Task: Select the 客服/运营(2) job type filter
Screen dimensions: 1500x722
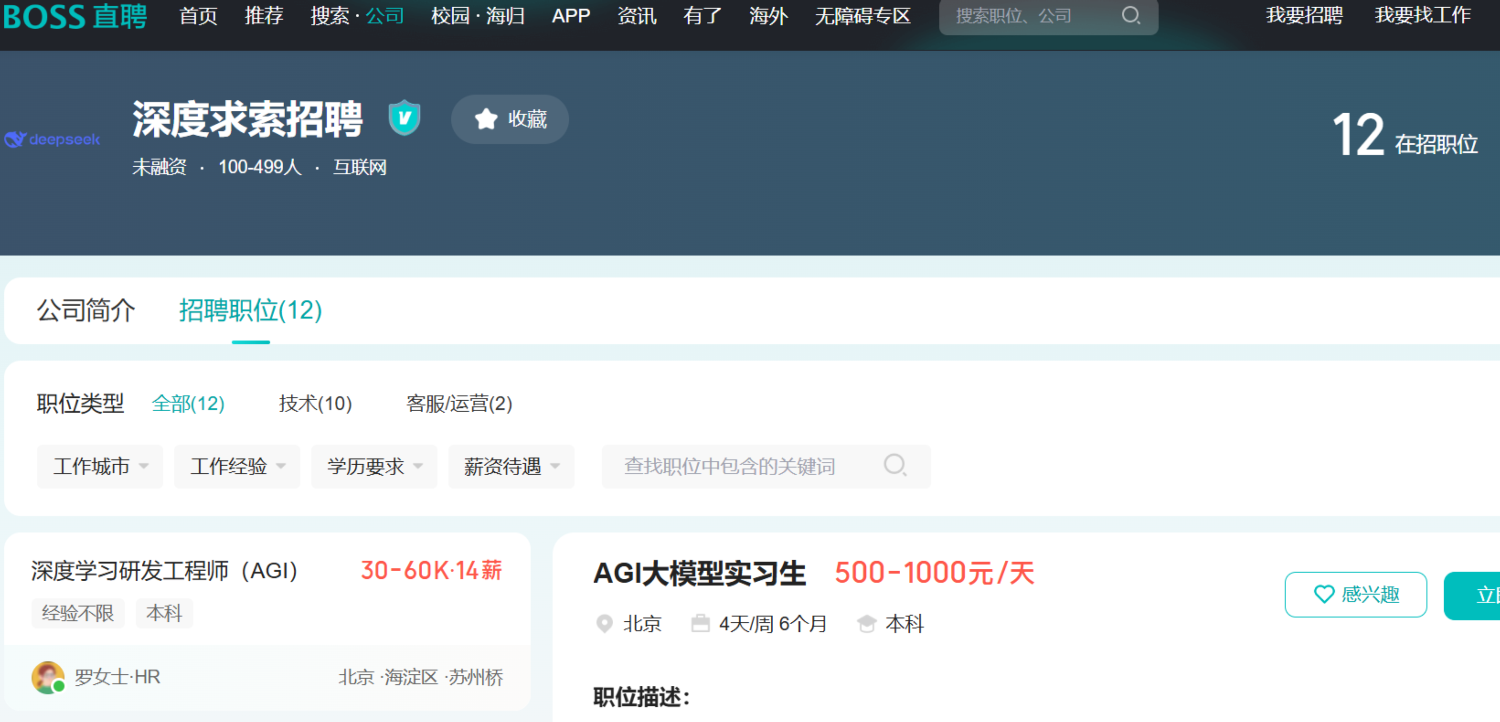Action: click(x=460, y=404)
